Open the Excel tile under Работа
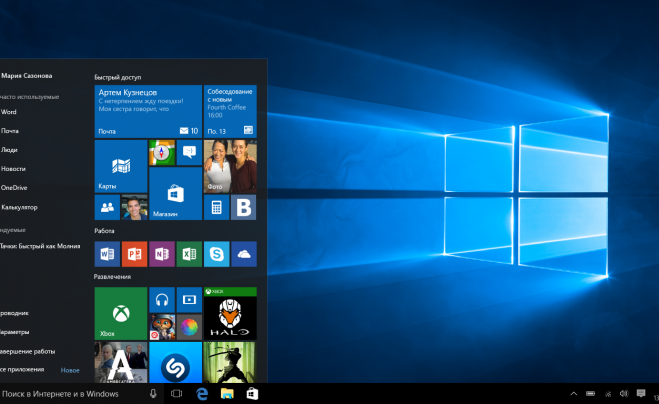This screenshot has height=404, width=659. 189,254
